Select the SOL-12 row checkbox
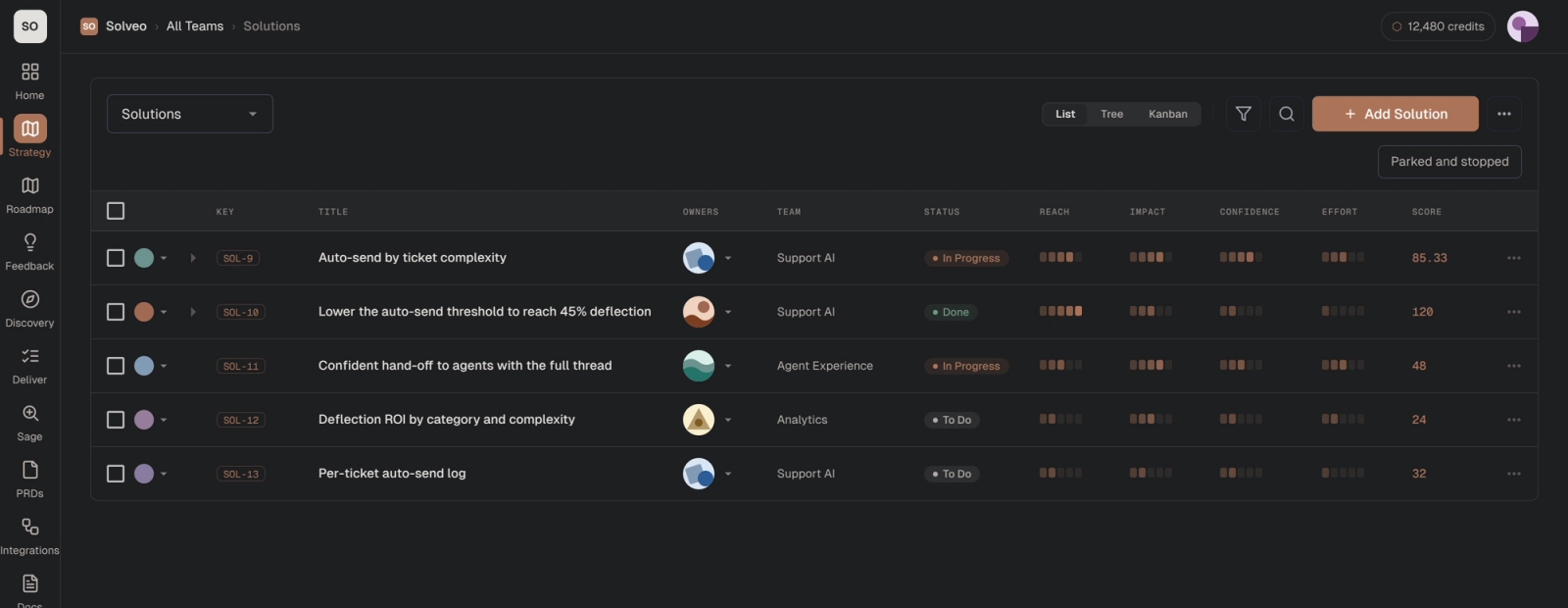Viewport: 1568px width, 608px height. [116, 420]
